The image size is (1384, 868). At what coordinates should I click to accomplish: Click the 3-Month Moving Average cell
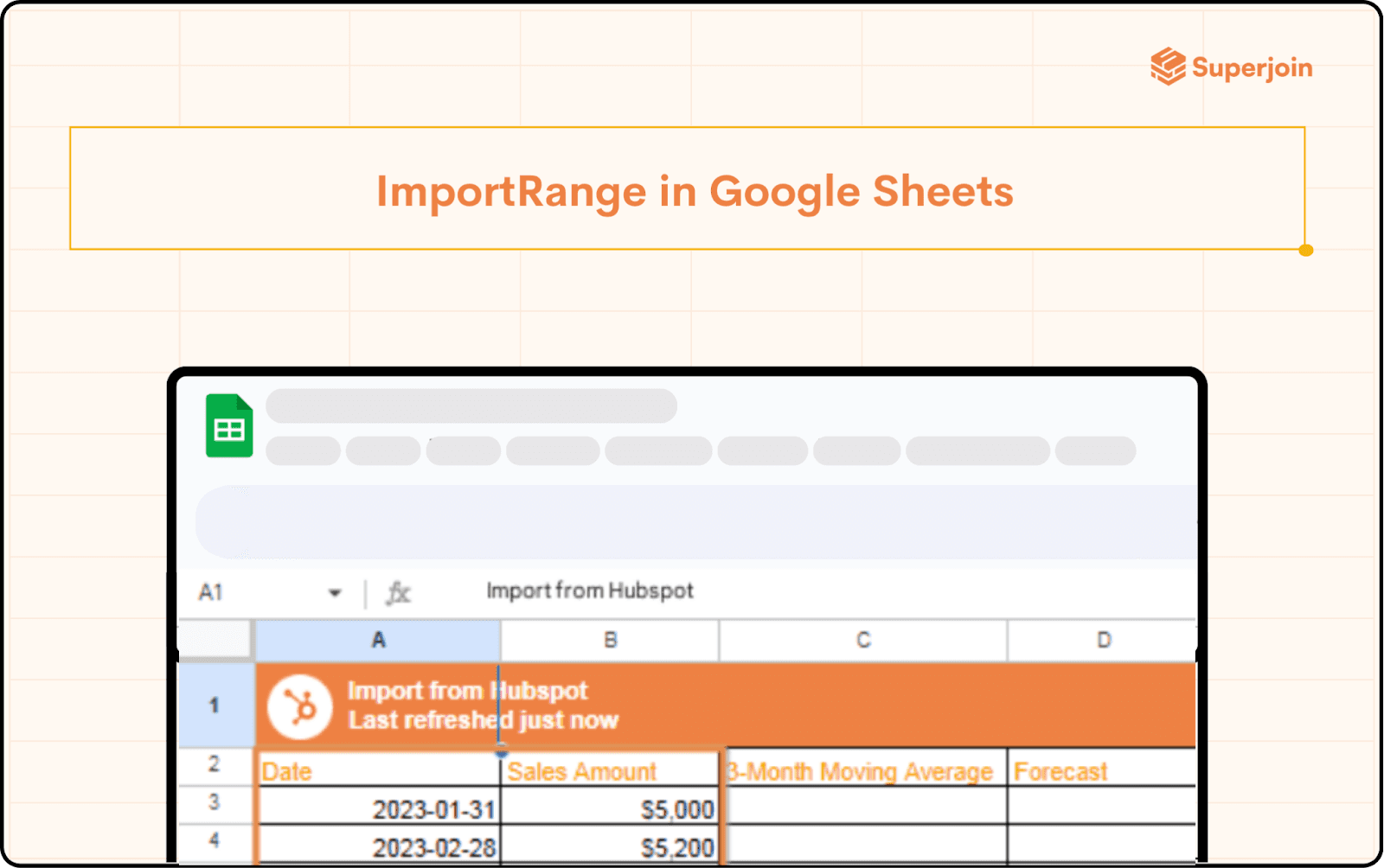[x=866, y=769]
